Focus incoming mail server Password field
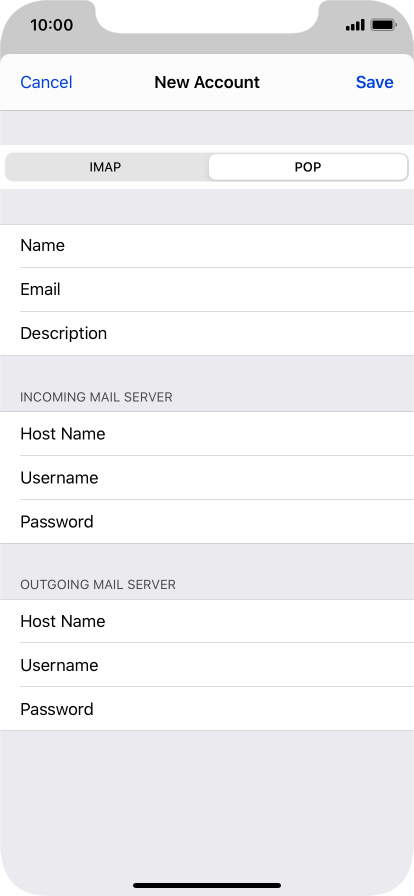414x896 pixels. pos(207,522)
